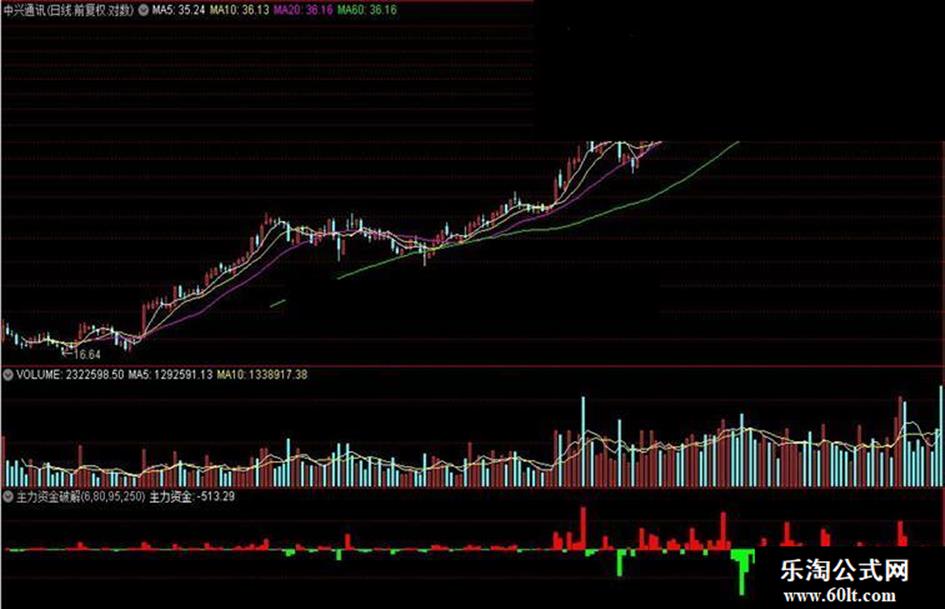This screenshot has height=609, width=945.
Task: Click the 主力资金破解(6,80,95,250) indicator name
Action: [81, 497]
